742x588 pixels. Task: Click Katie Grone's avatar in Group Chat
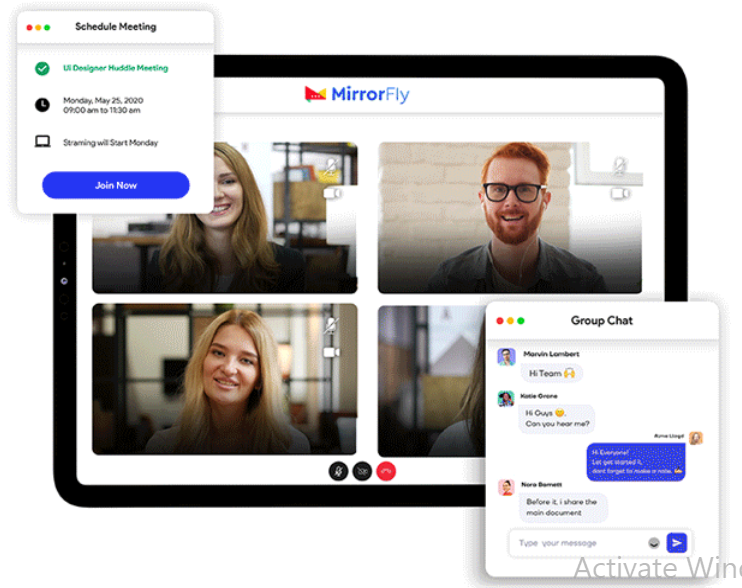tap(506, 399)
